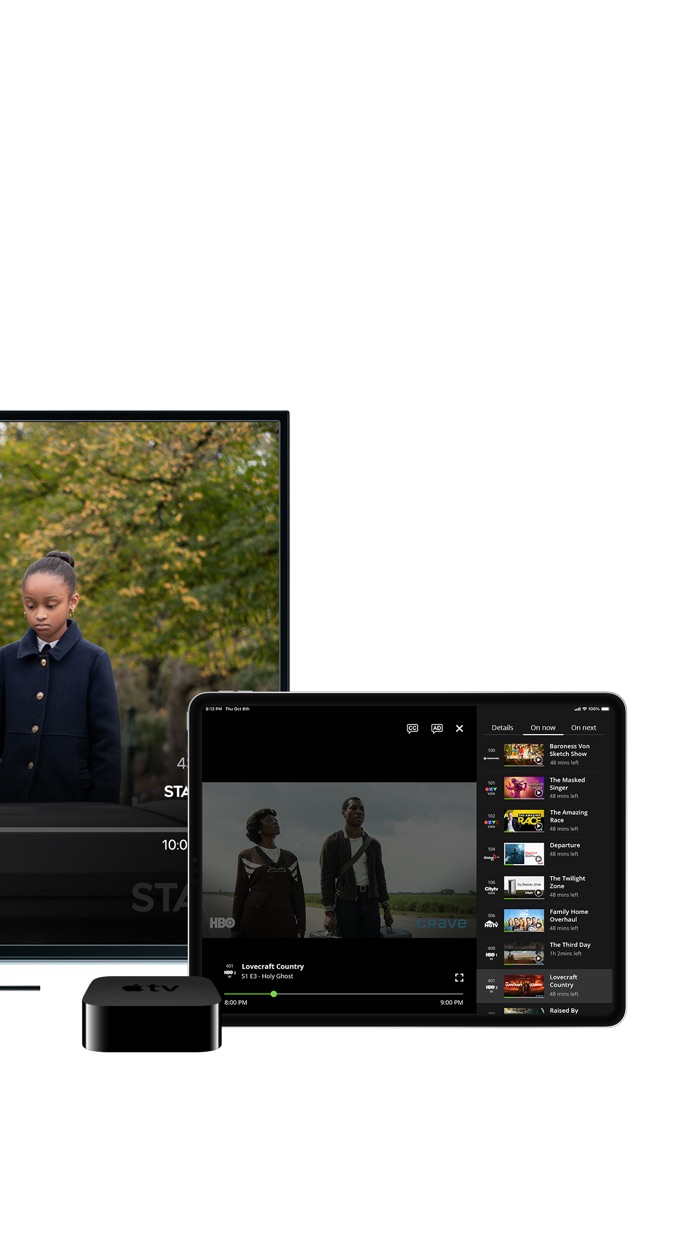The height and width of the screenshot is (1244, 700).
Task: Select channel 106 Citytv logo
Action: click(491, 890)
